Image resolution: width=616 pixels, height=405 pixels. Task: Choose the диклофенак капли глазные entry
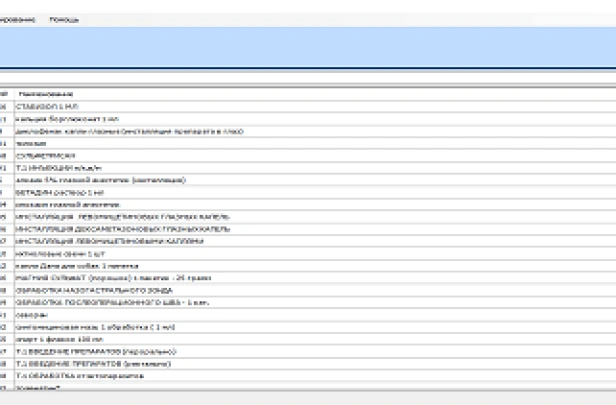point(122,131)
